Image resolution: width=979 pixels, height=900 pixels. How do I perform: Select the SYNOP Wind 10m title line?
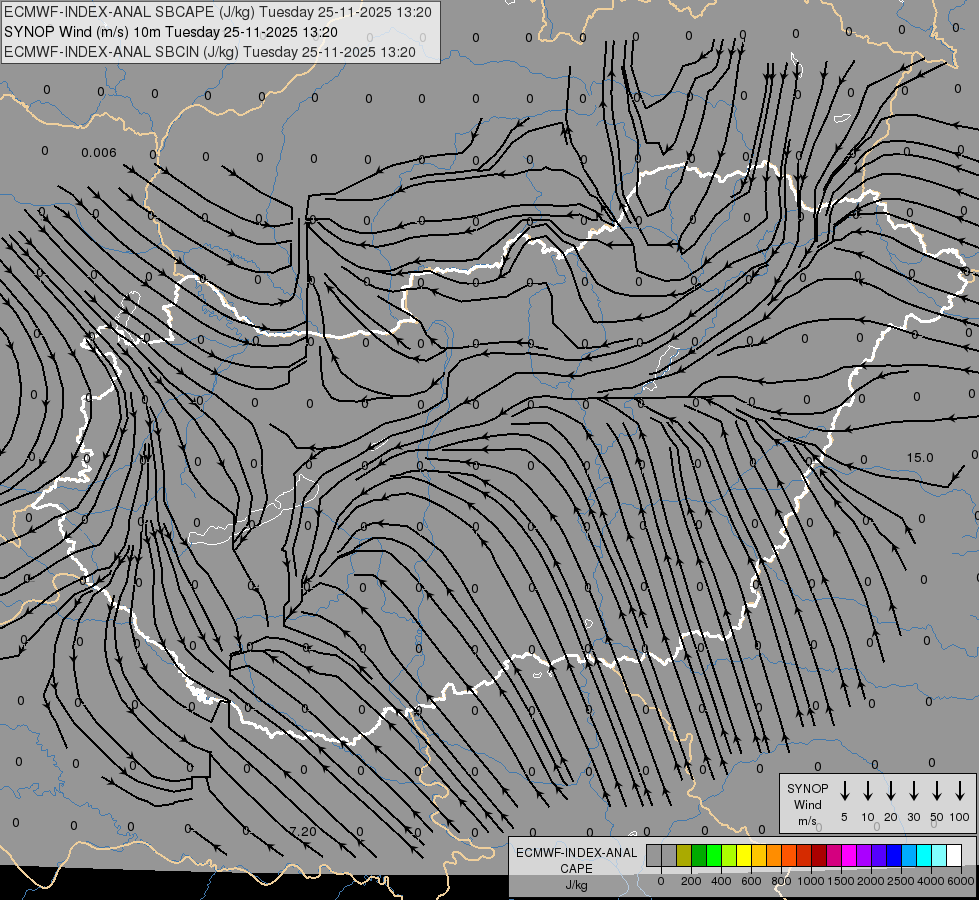pyautogui.click(x=170, y=32)
